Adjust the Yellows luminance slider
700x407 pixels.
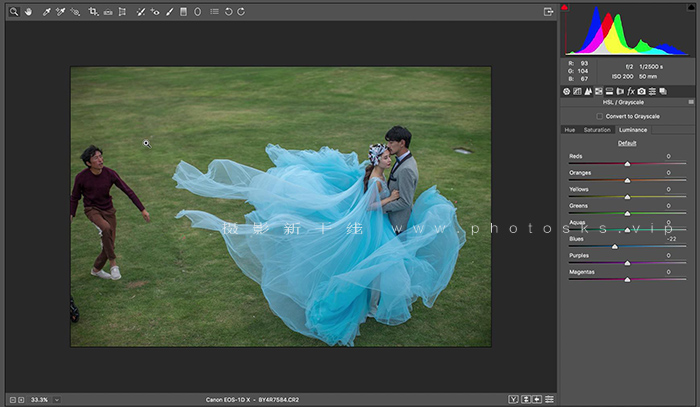tap(627, 197)
